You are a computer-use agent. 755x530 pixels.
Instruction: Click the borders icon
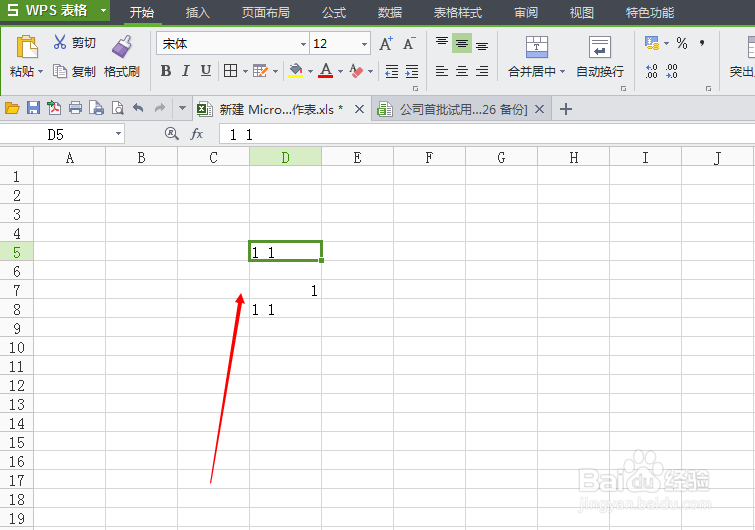click(x=231, y=71)
